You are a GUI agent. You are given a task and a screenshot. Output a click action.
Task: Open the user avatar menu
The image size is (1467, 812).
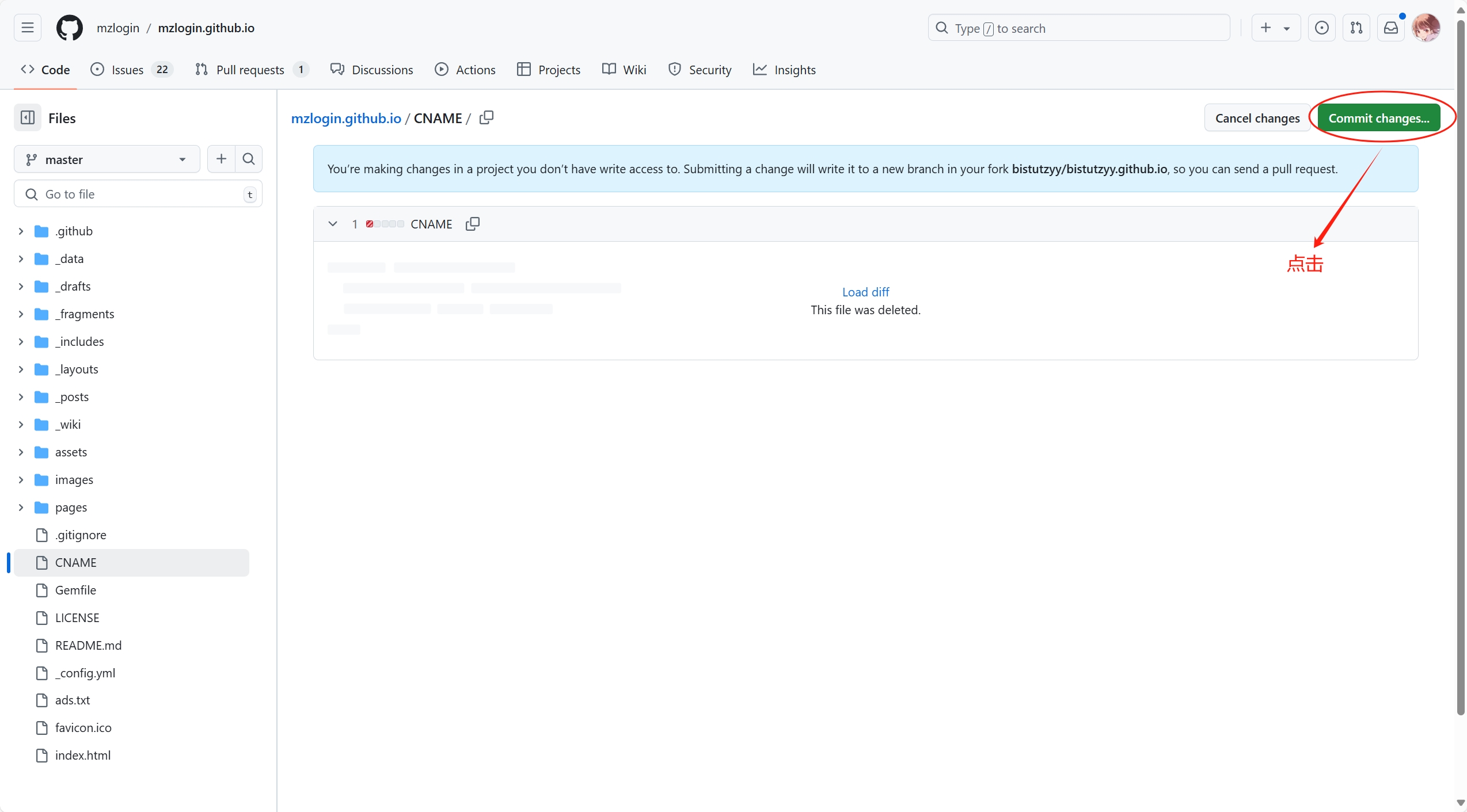1426,28
